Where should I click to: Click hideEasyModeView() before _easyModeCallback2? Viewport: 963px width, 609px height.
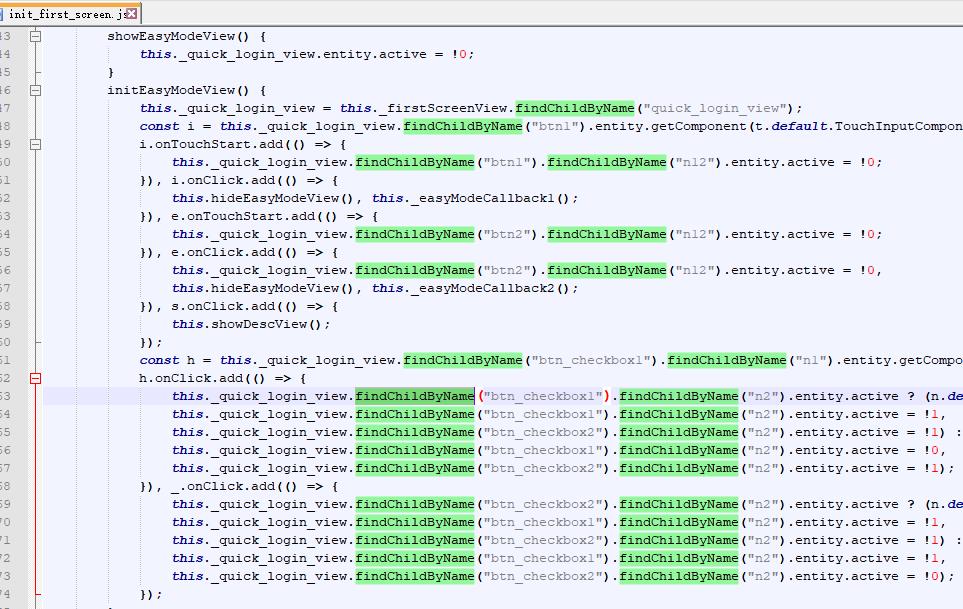[283, 288]
